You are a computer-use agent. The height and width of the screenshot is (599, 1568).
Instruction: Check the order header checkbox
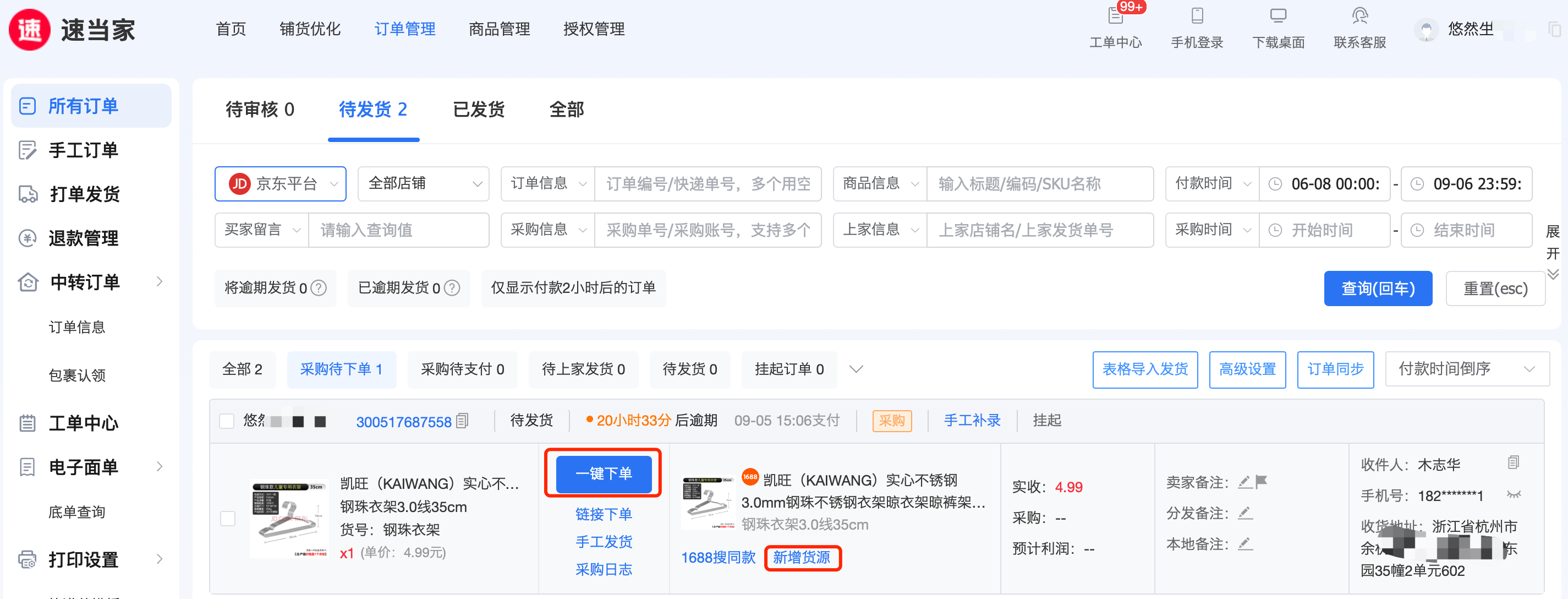tap(227, 421)
